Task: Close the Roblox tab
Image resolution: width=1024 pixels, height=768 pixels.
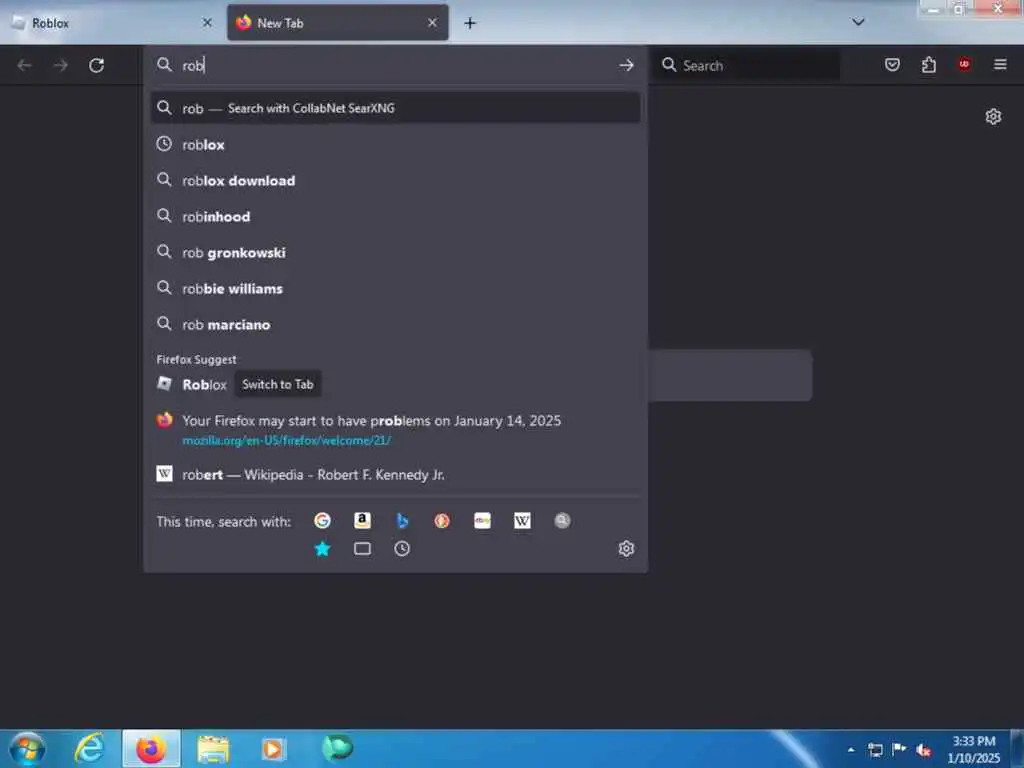Action: (x=207, y=23)
